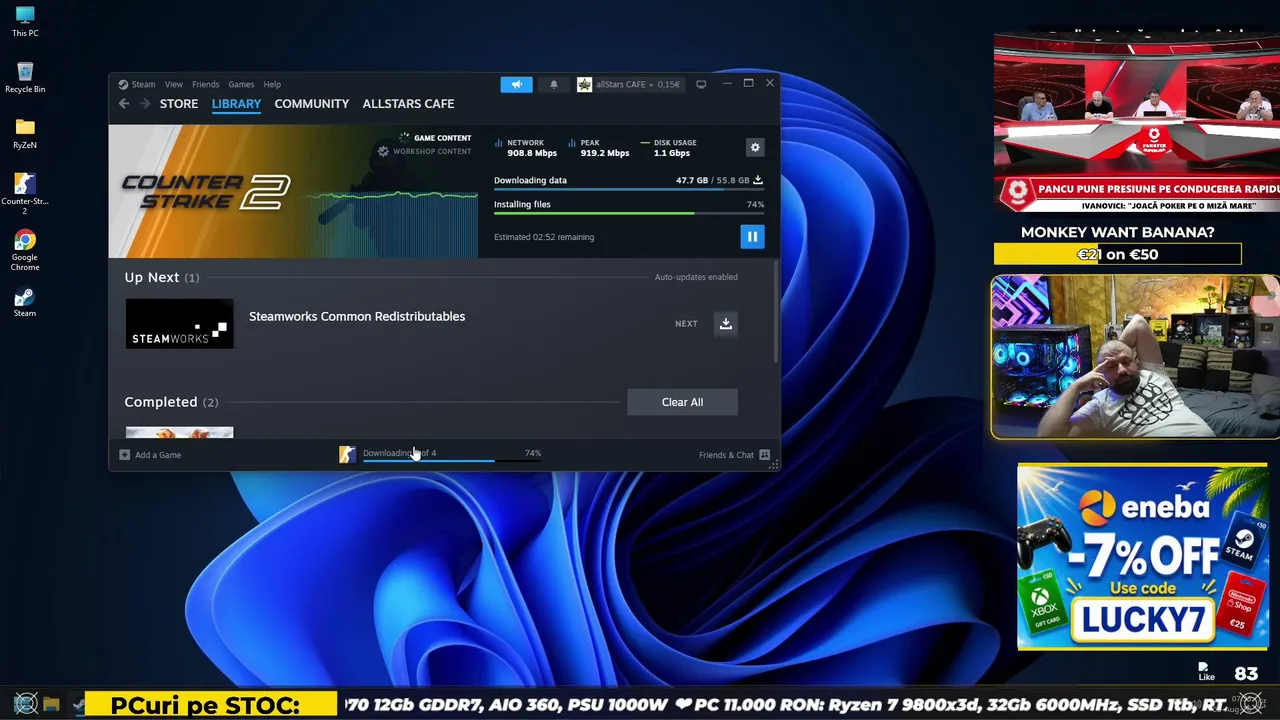The image size is (1280, 720).
Task: Click the Counter-Strike 2 icon in bottom bar
Action: click(x=347, y=455)
